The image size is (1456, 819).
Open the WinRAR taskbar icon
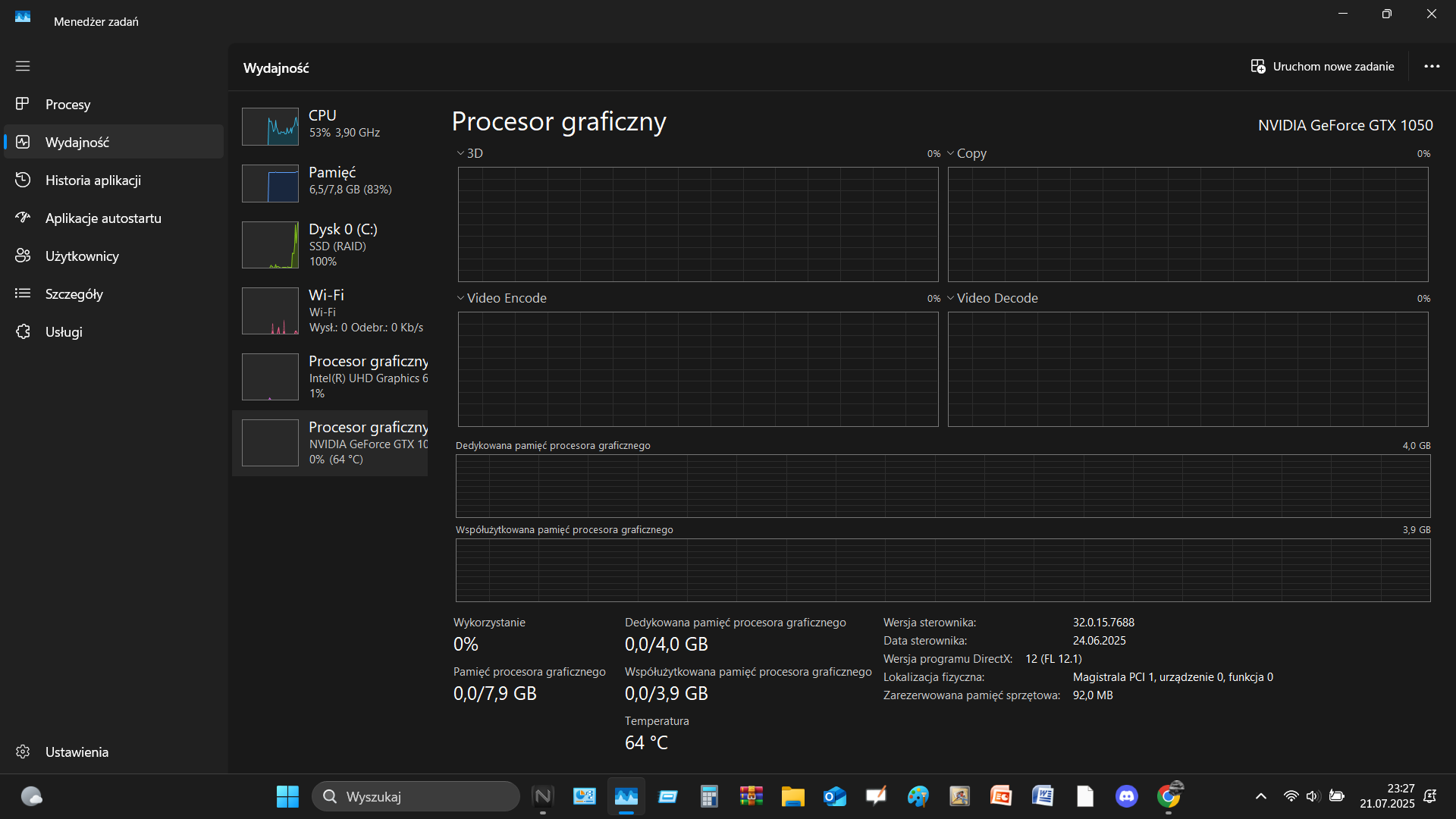point(751,796)
